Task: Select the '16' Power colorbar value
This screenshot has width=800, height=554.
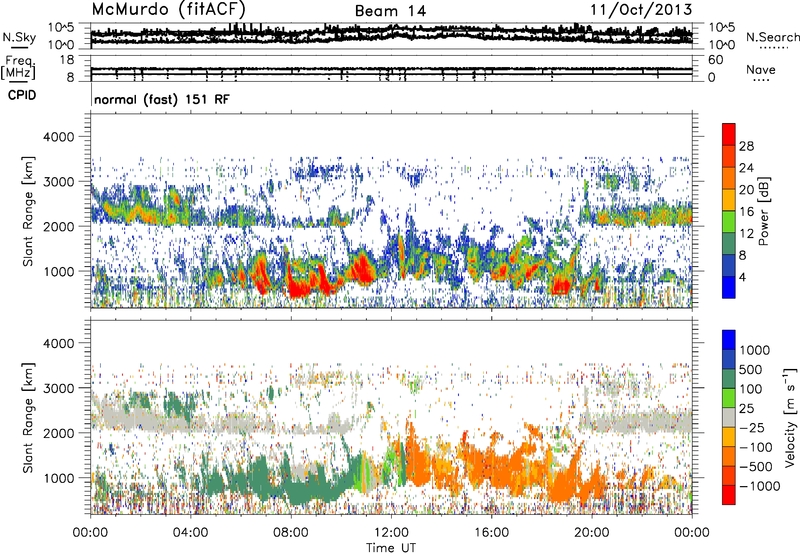Action: tap(746, 212)
